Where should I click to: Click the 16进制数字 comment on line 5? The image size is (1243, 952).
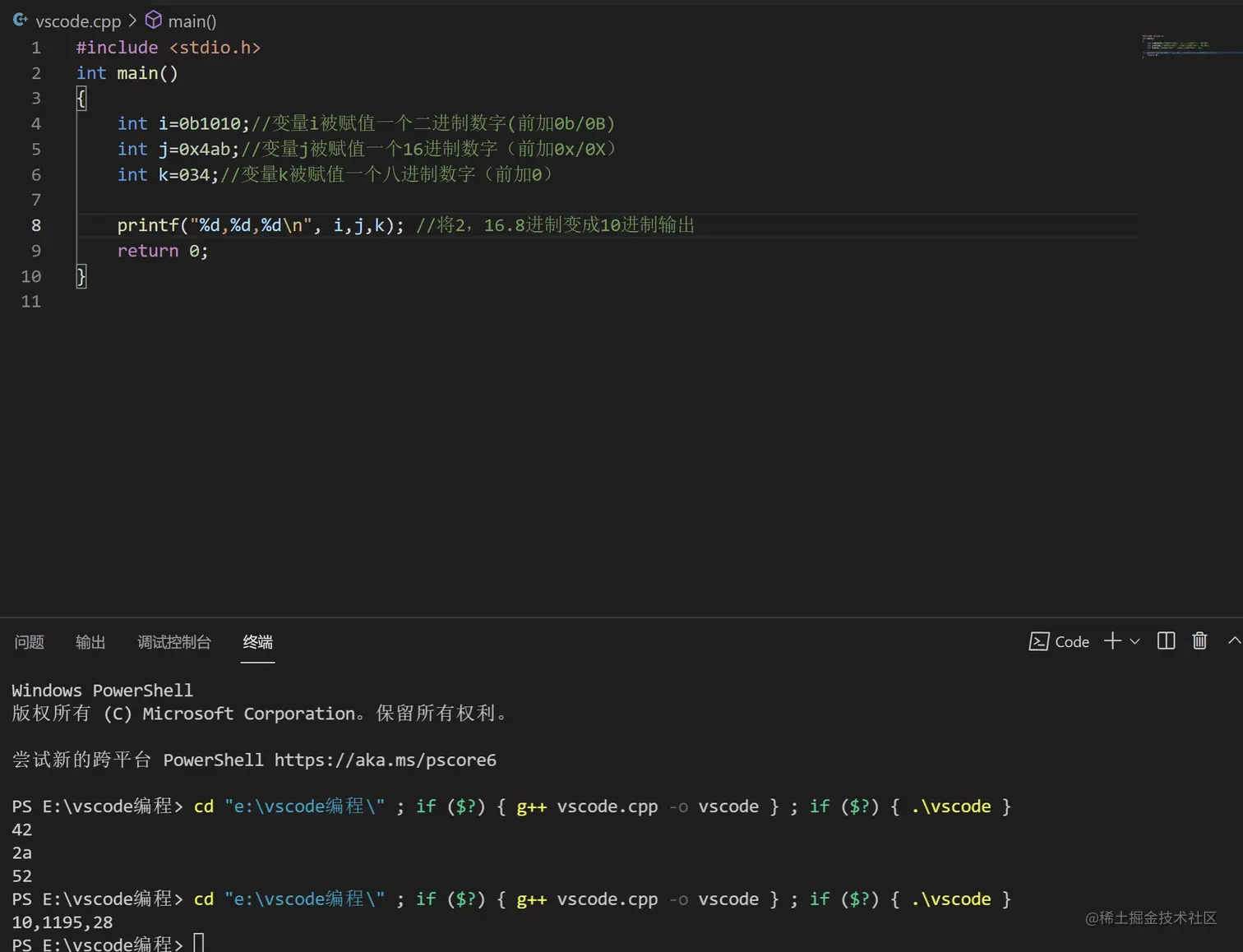coord(450,150)
